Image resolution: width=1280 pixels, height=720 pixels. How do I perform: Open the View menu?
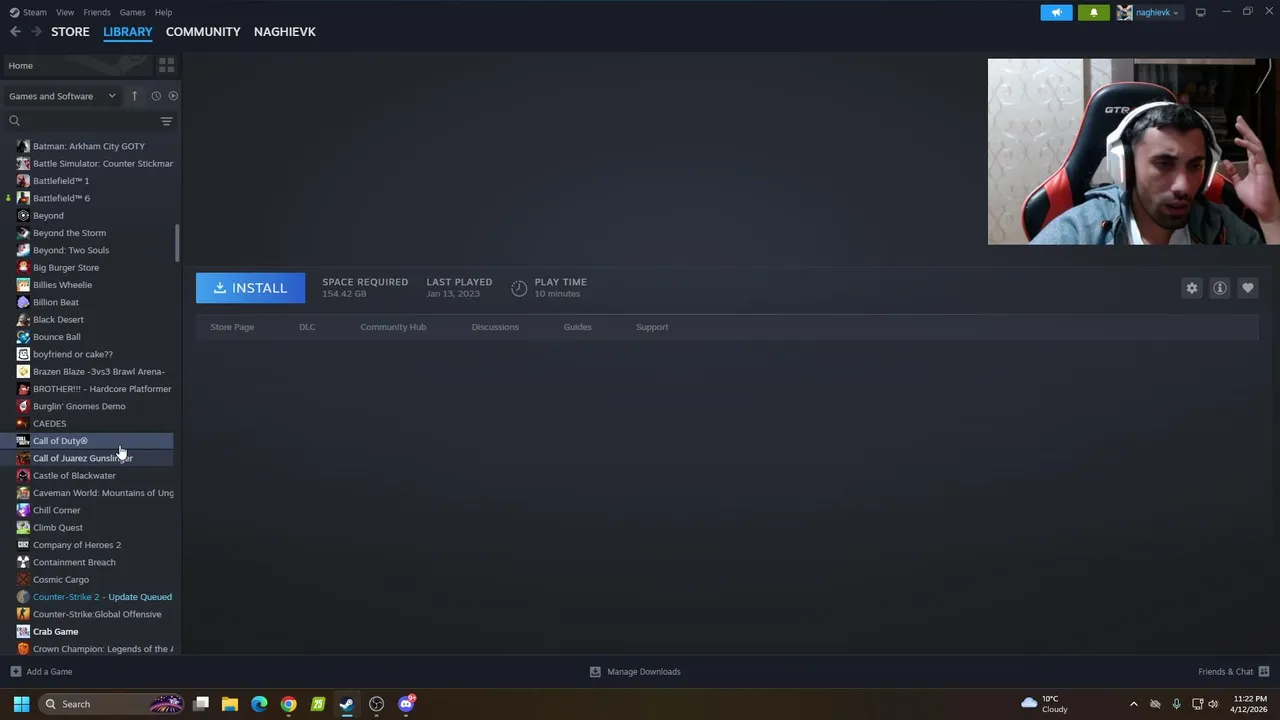[x=65, y=12]
